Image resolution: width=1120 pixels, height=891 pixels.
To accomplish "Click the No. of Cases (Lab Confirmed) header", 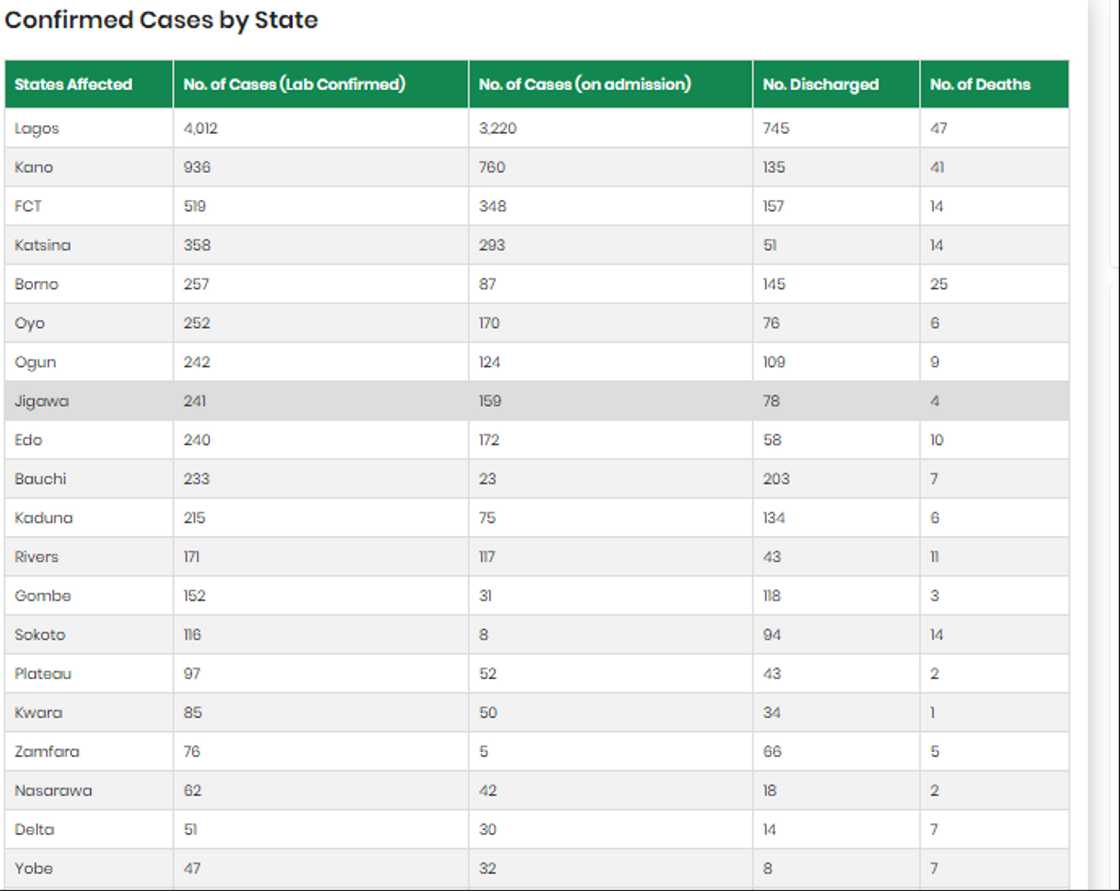I will pyautogui.click(x=294, y=85).
